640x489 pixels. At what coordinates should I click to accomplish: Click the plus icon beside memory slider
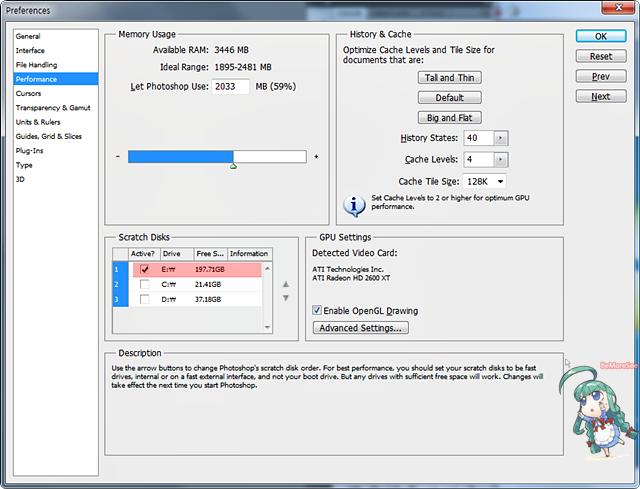click(x=316, y=157)
